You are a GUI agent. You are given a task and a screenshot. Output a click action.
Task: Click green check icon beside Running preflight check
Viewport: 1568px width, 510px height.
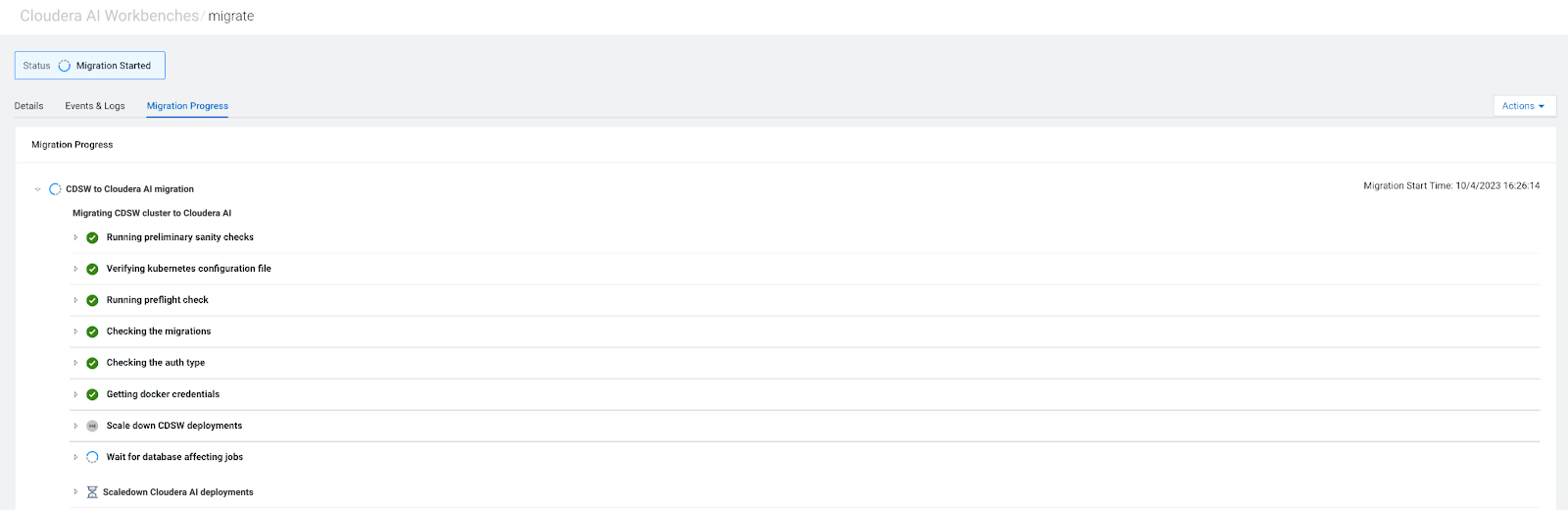click(92, 300)
